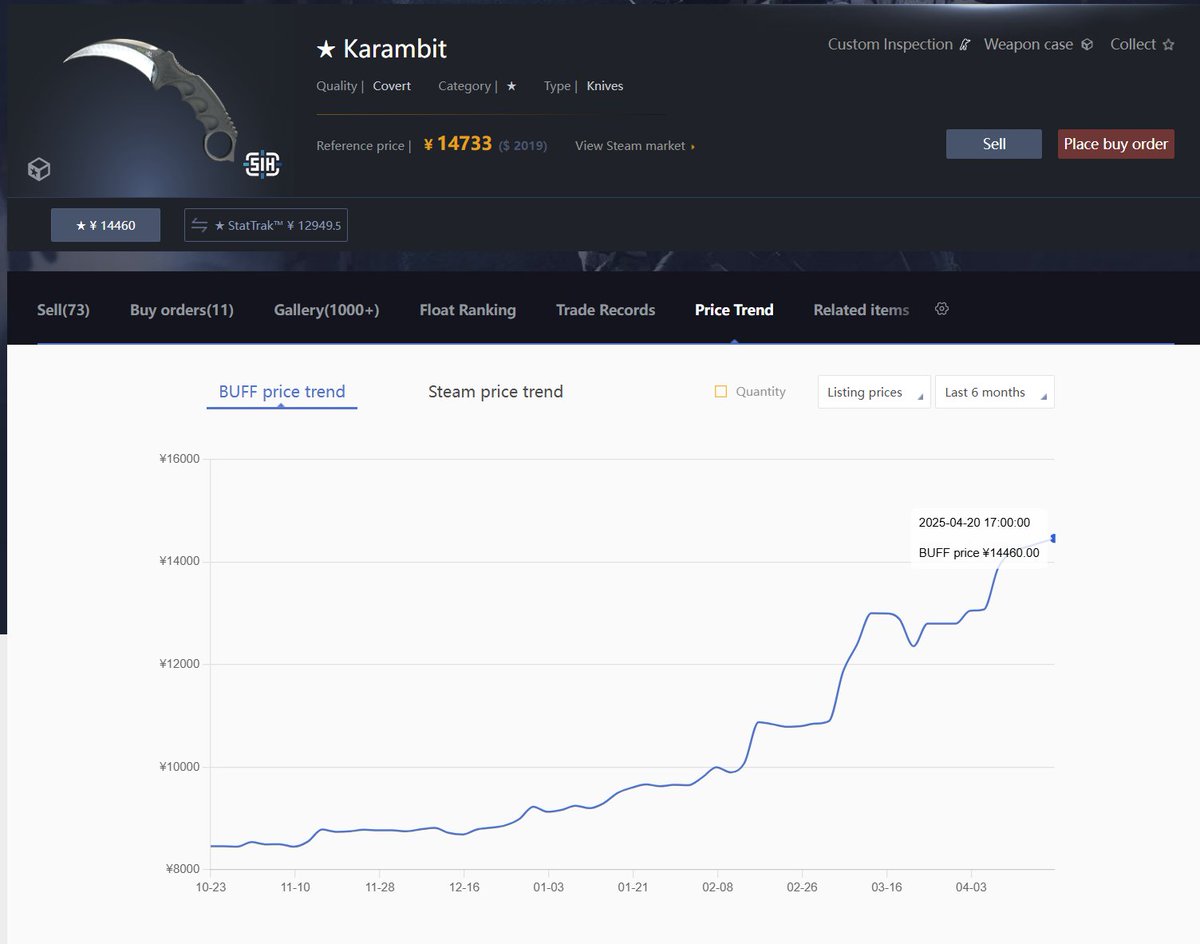Click Place buy order button
Screen dimensions: 1200x944
(x=1116, y=144)
